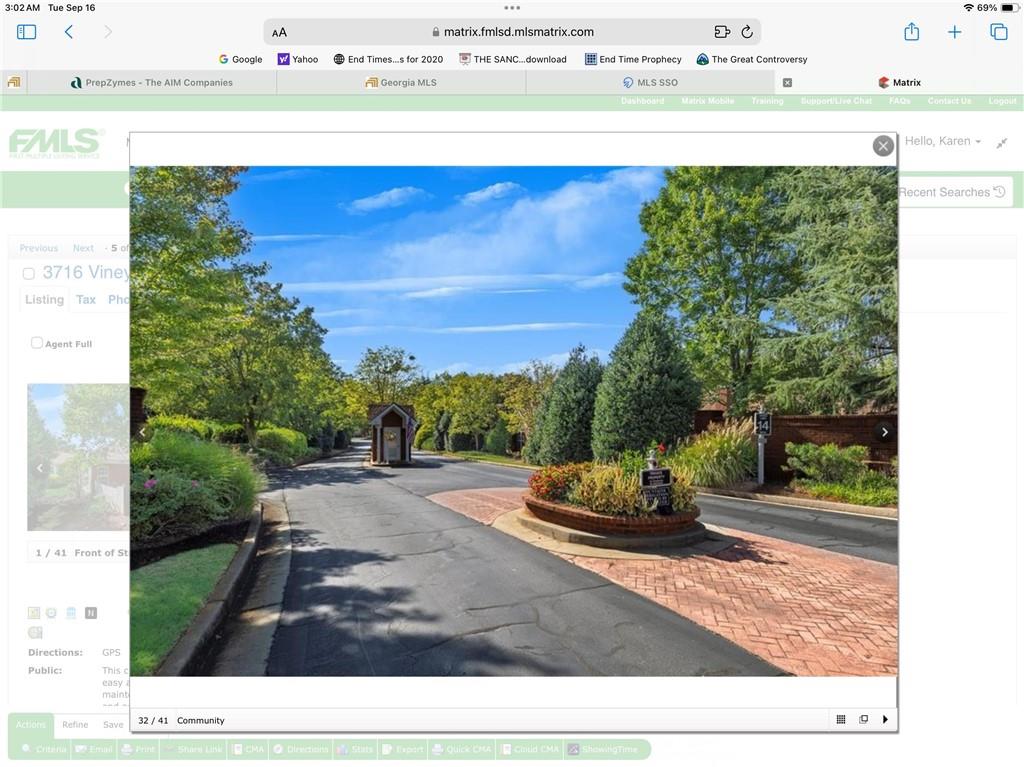Close the photo viewer popup
Image resolution: width=1024 pixels, height=767 pixels.
click(883, 146)
